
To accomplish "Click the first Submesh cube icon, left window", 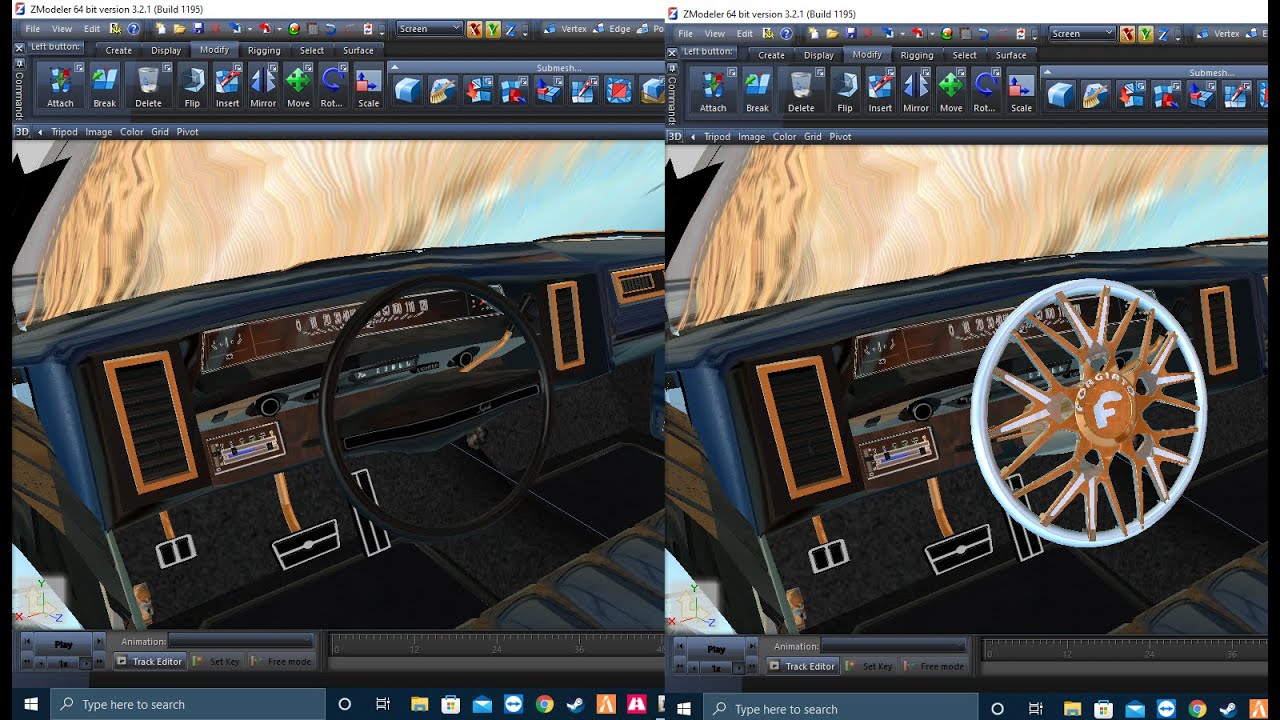I will (x=407, y=91).
